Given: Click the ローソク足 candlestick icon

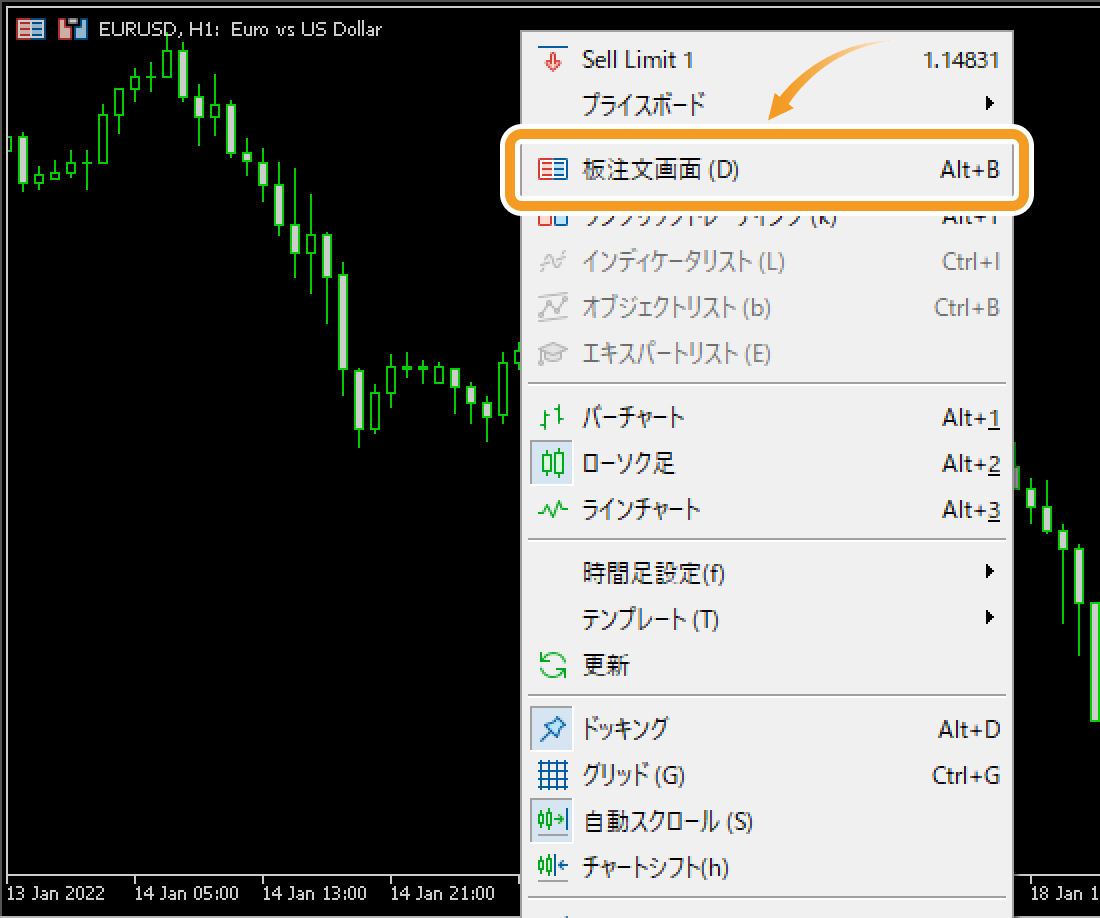Looking at the screenshot, I should [x=553, y=463].
